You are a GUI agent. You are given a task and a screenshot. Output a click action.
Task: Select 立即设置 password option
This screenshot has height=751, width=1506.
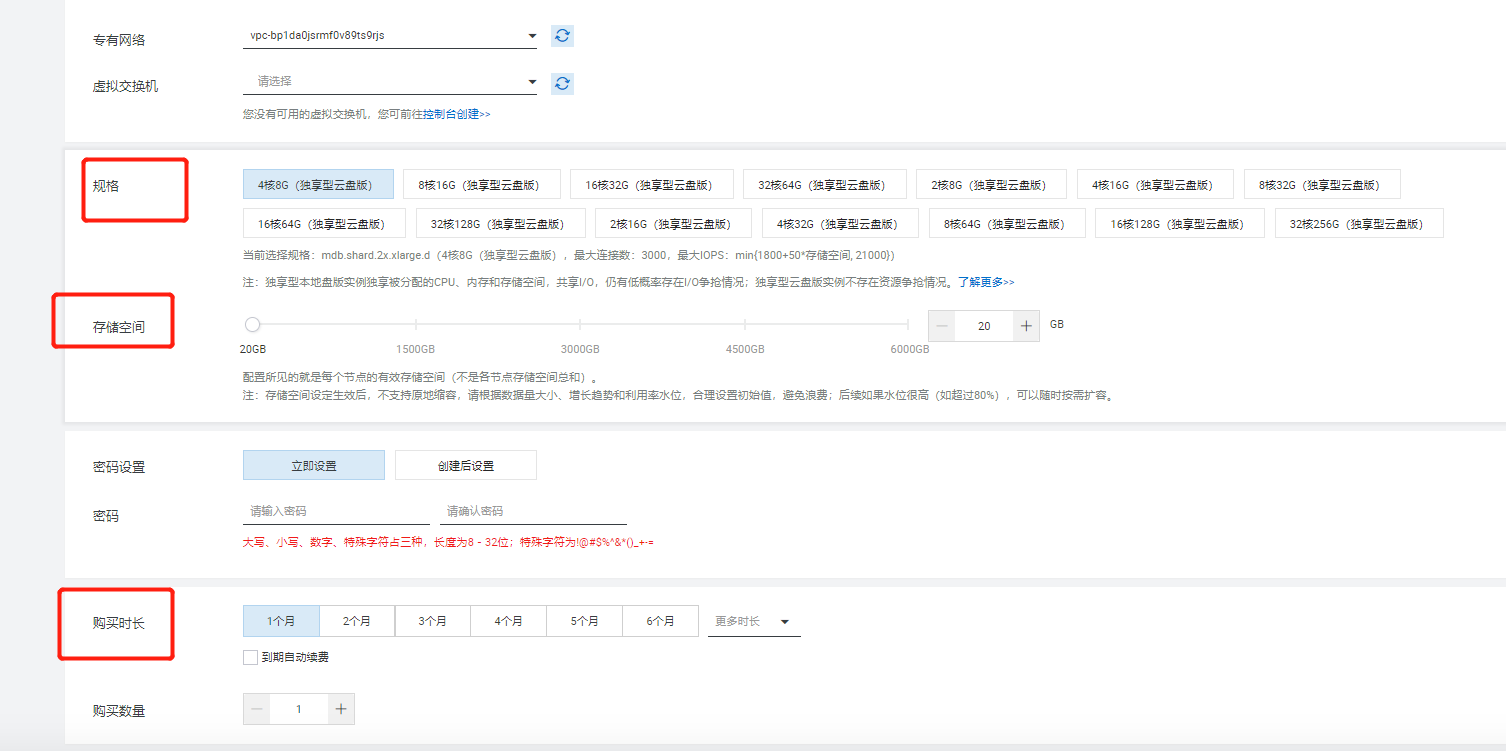(314, 465)
